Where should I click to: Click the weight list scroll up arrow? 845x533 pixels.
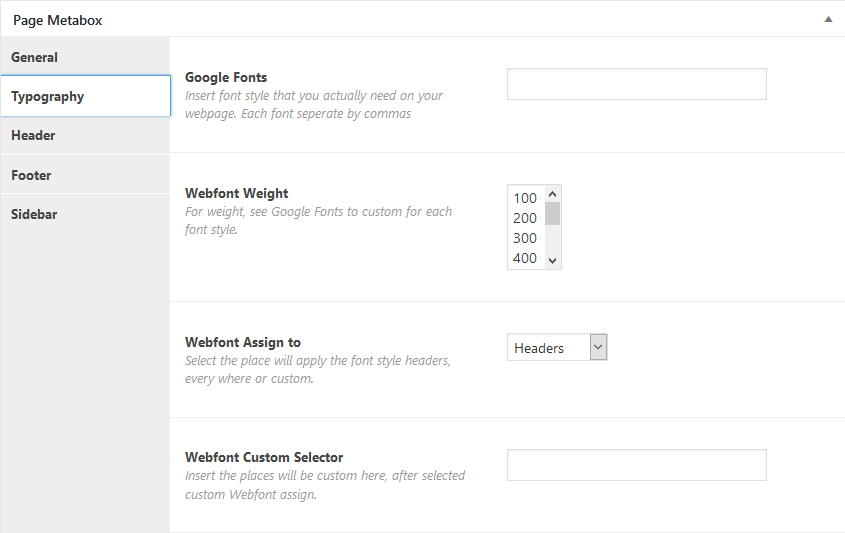(552, 193)
